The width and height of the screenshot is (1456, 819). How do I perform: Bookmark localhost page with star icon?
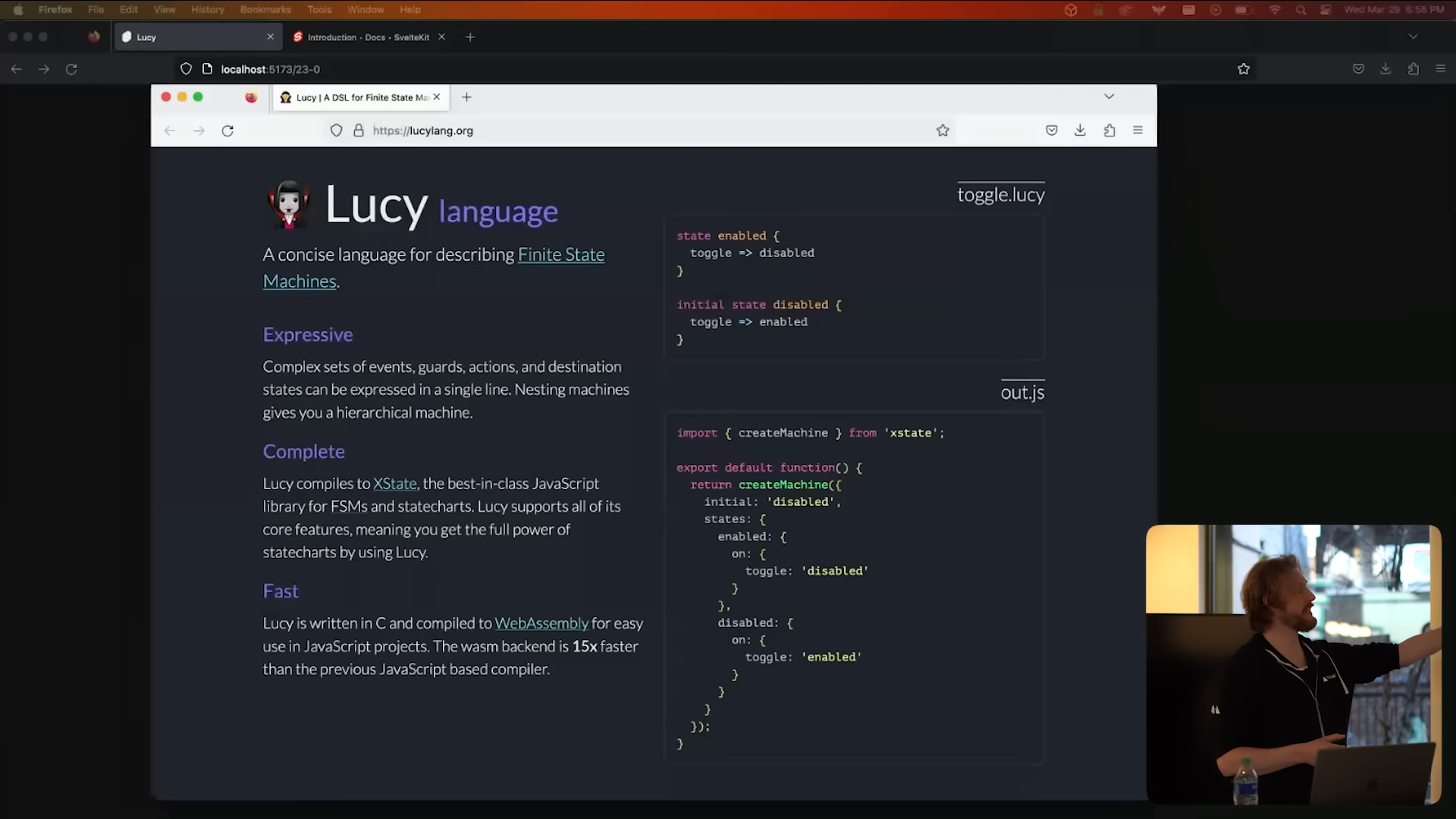[x=1244, y=69]
